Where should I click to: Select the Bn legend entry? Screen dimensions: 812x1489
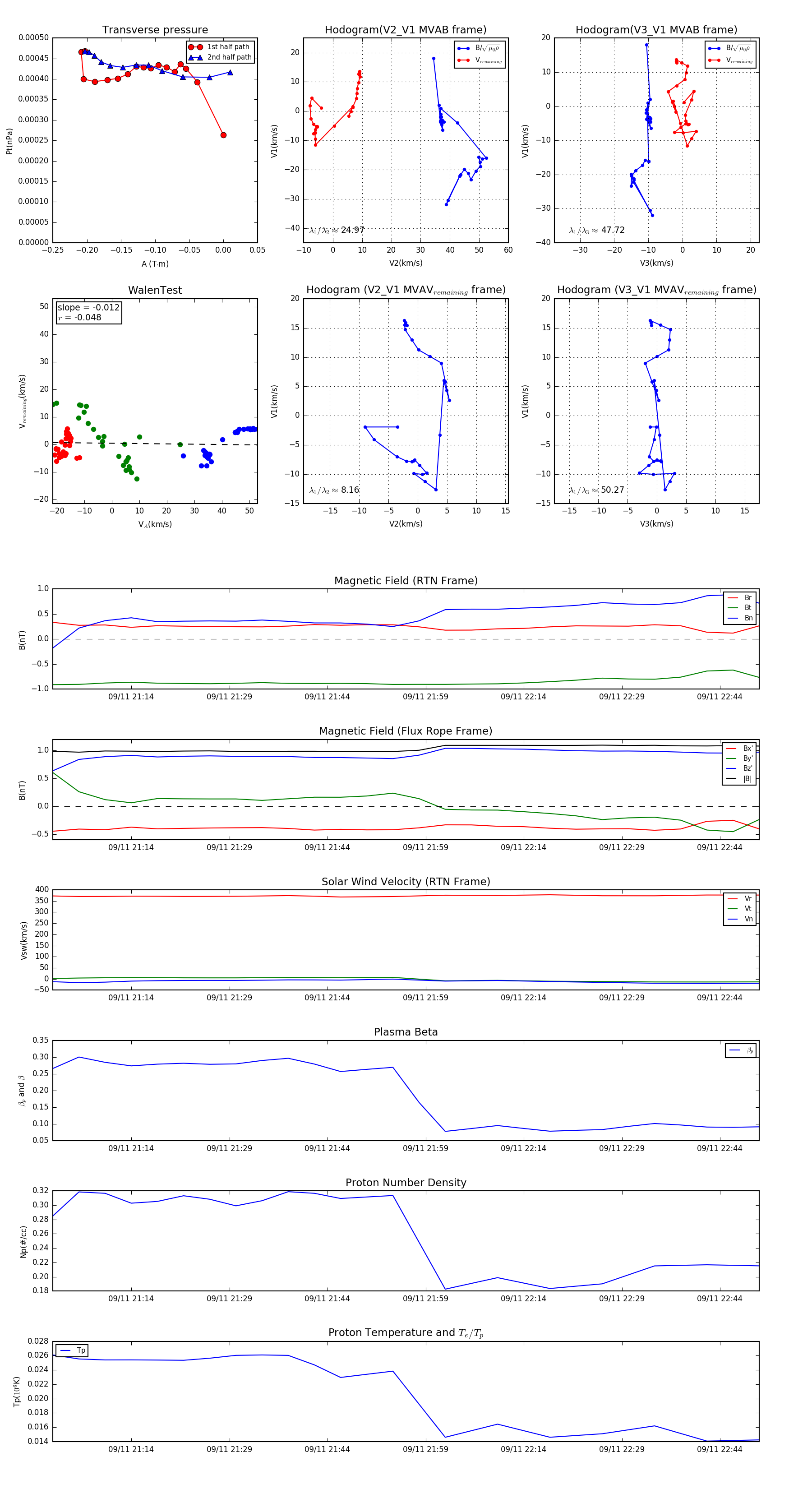(x=740, y=618)
